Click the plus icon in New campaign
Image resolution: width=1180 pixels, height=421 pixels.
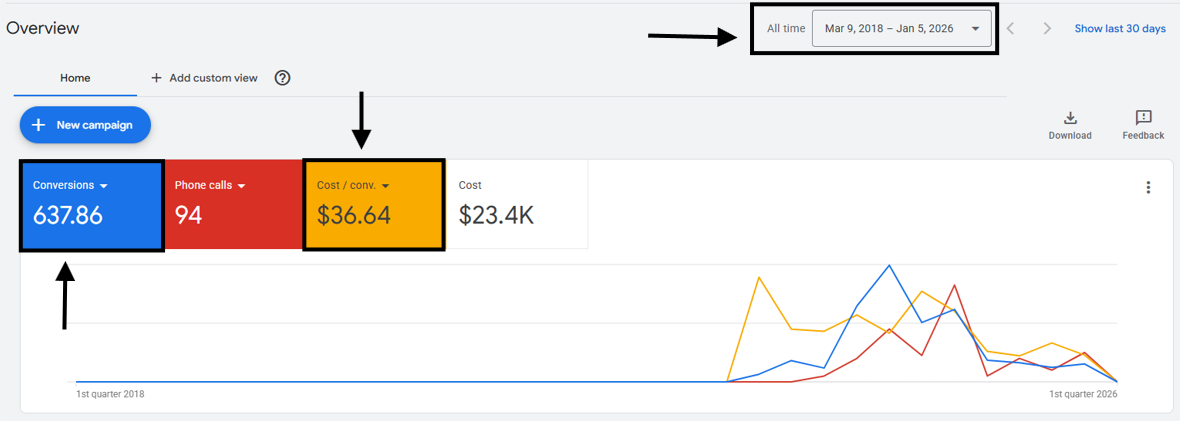[39, 125]
